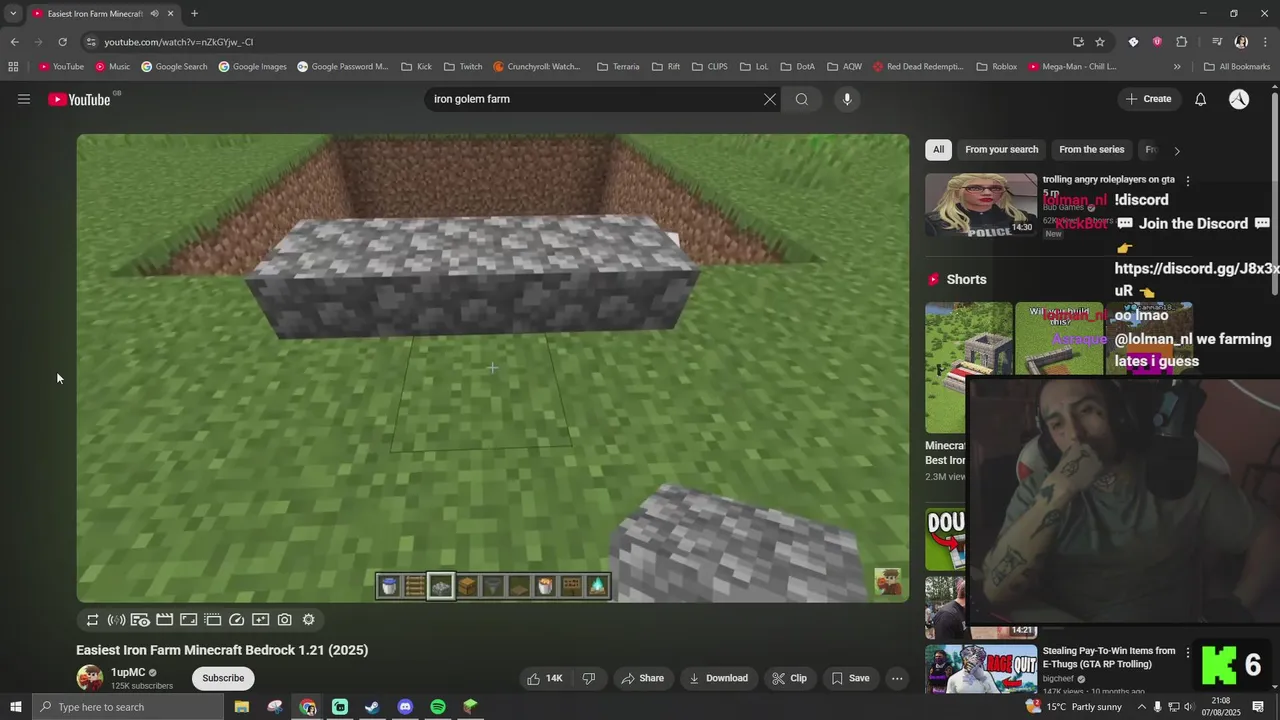Switch to Discord in the taskbar
Screen dimensions: 1280x720
coord(405,707)
